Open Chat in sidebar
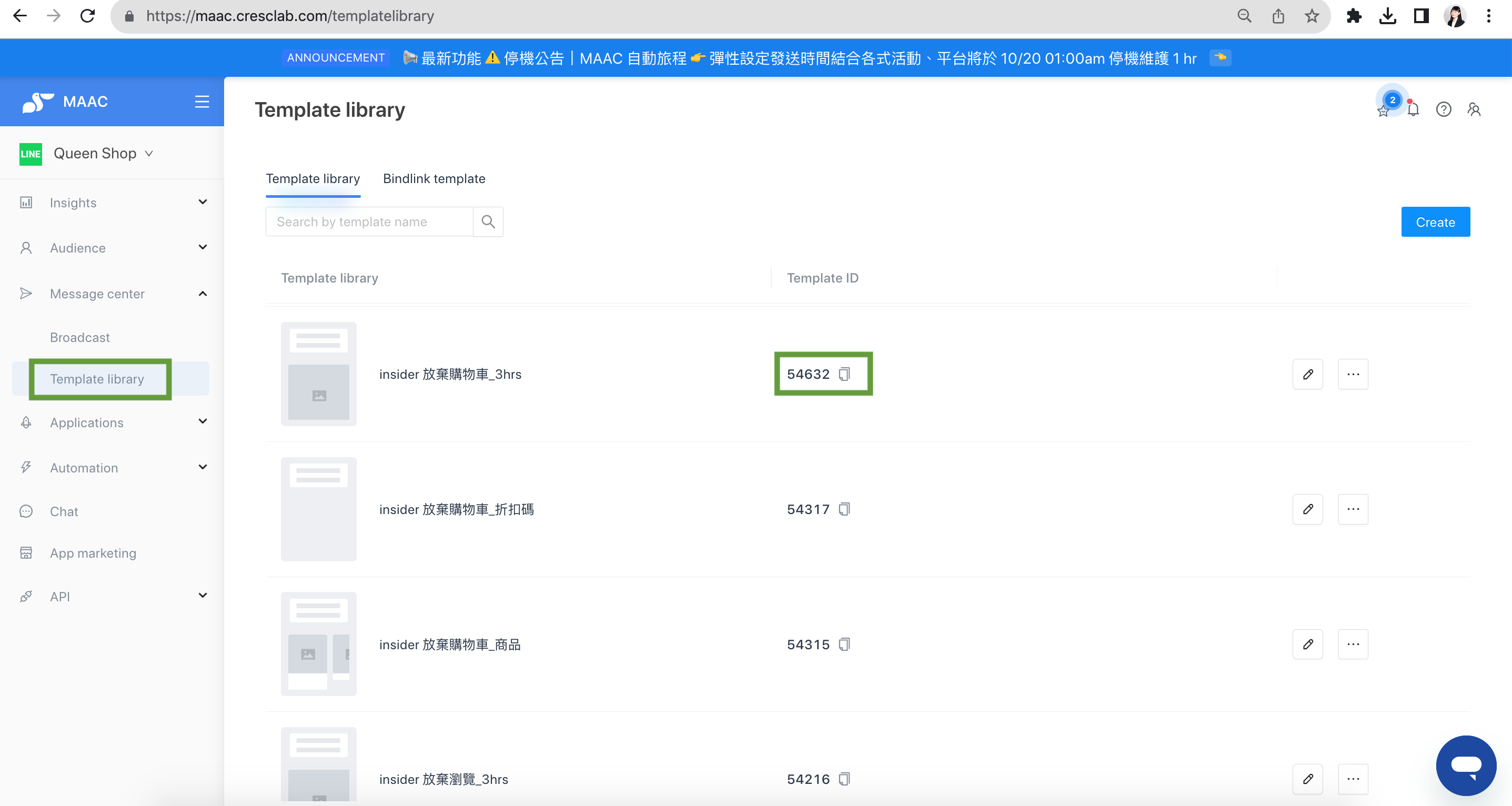This screenshot has width=1512, height=806. point(64,511)
